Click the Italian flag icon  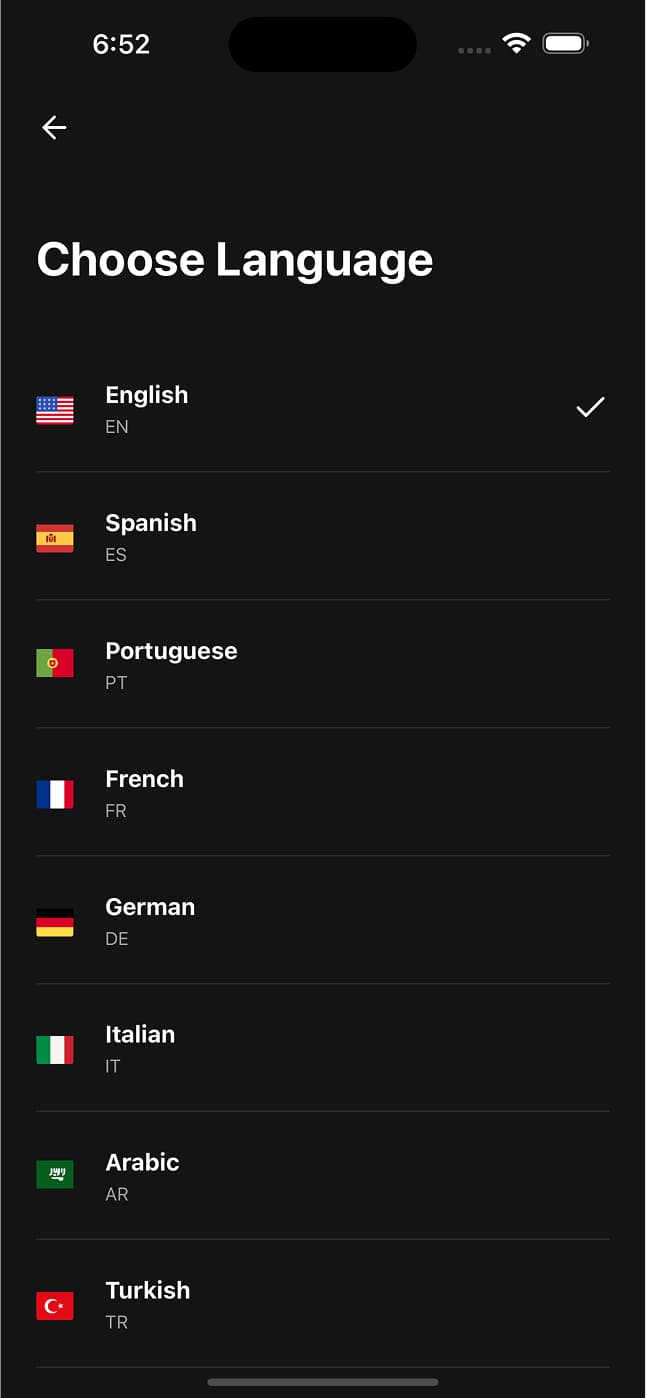click(x=54, y=1050)
